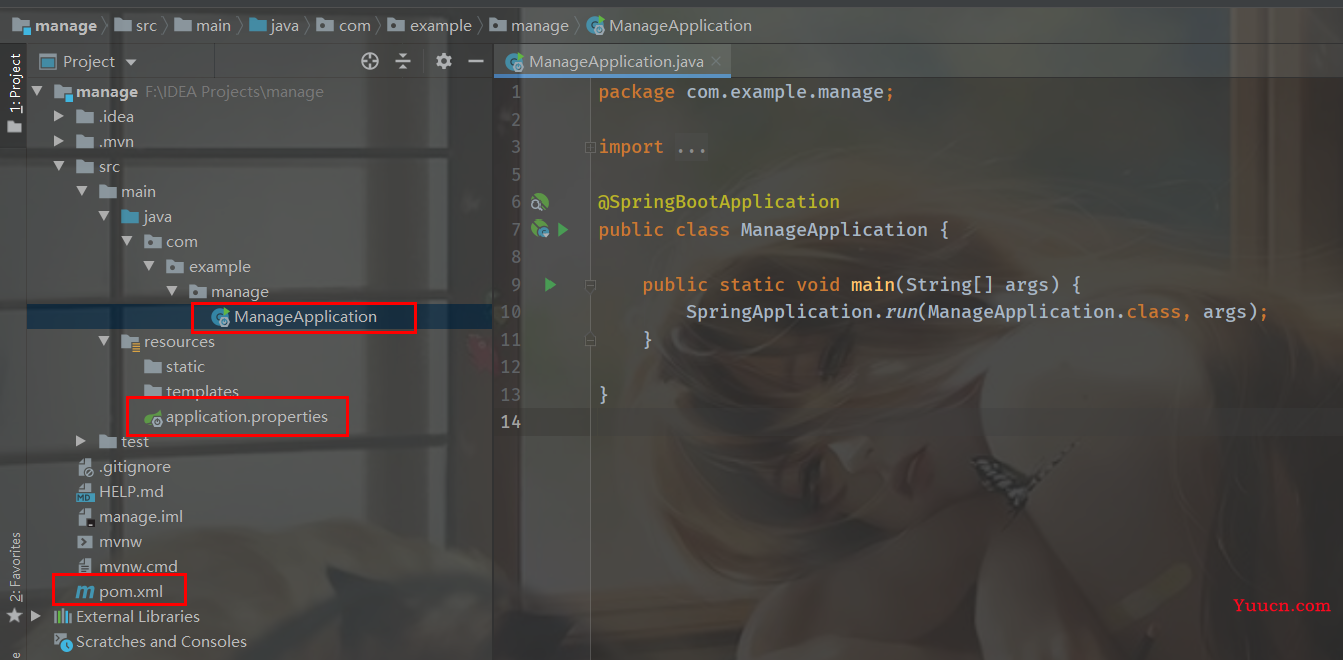This screenshot has width=1343, height=660.
Task: Click the Collapse All icon in Project panel
Action: point(403,62)
